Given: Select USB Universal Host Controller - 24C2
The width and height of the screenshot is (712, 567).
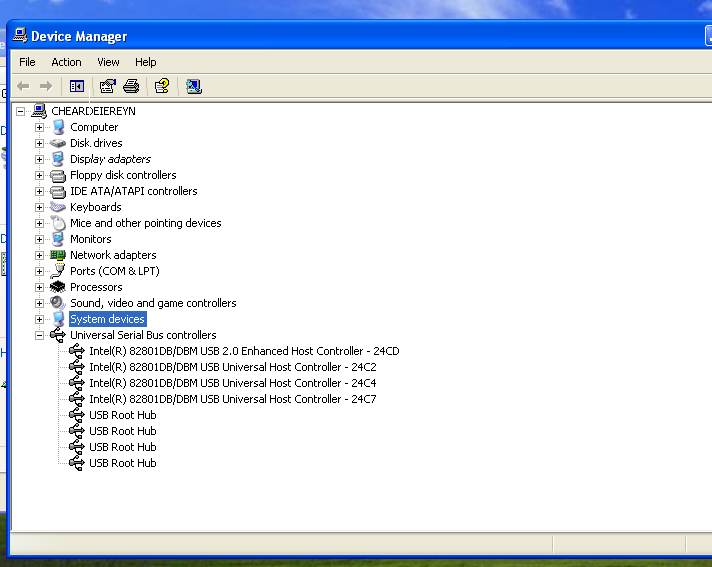Looking at the screenshot, I should (x=233, y=367).
